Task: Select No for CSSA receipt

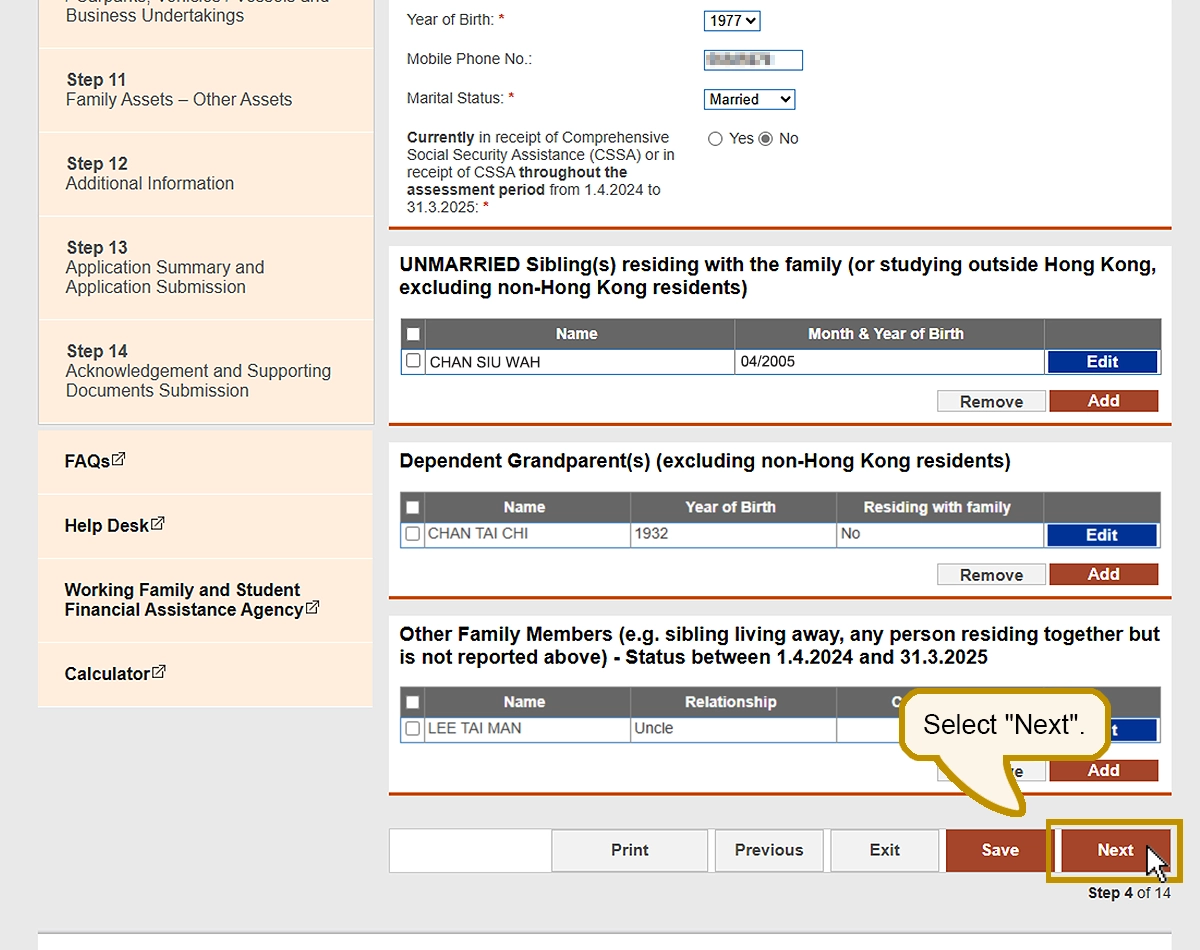Action: pos(766,139)
